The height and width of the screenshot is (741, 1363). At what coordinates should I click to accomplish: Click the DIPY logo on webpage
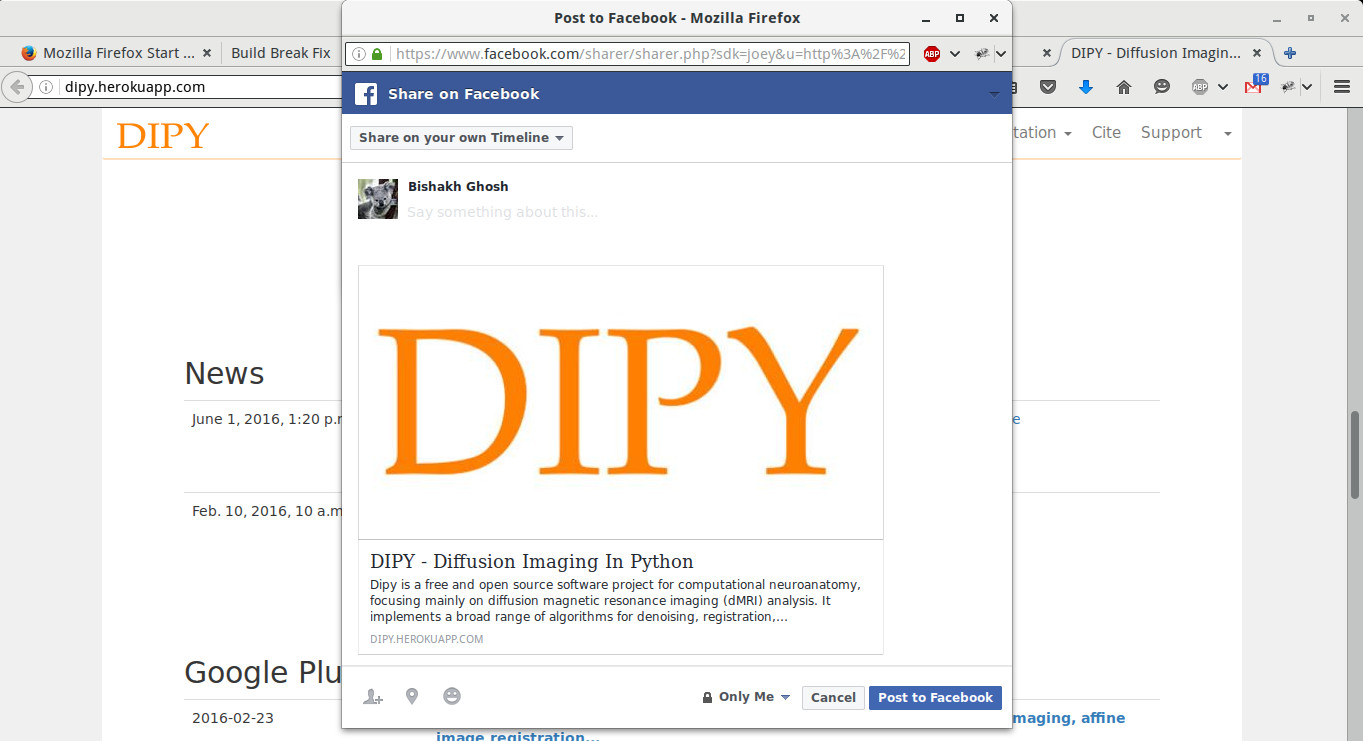tap(163, 135)
